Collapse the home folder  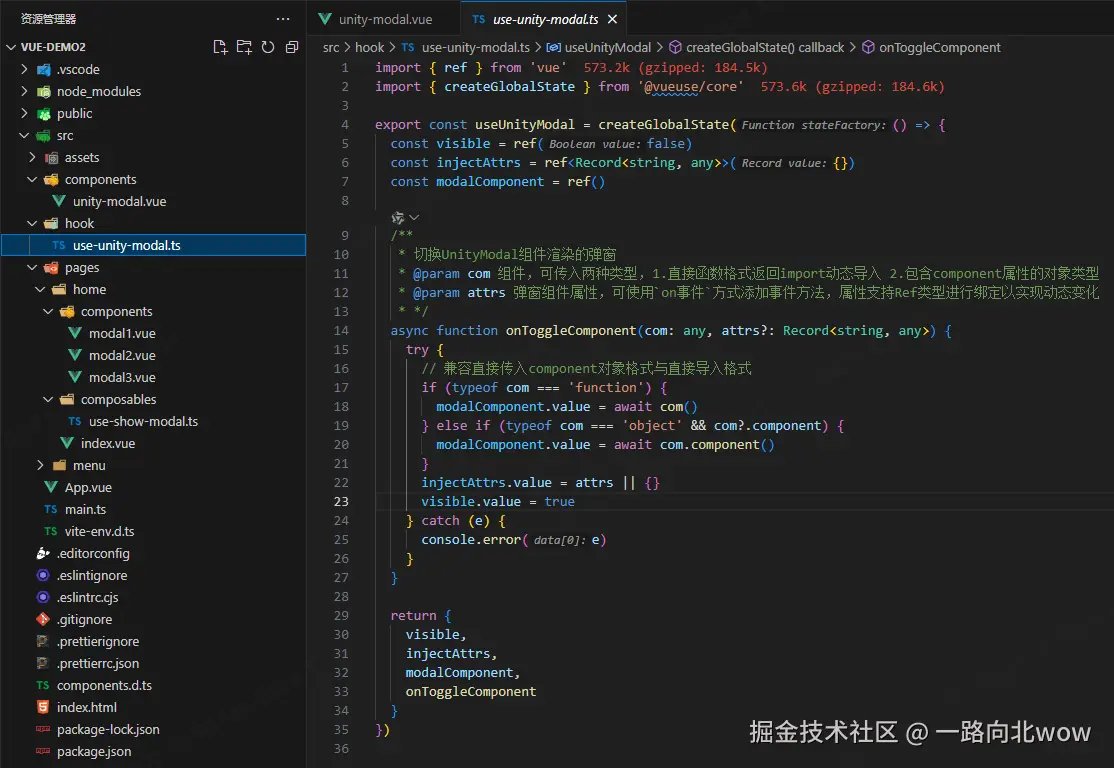[x=40, y=289]
